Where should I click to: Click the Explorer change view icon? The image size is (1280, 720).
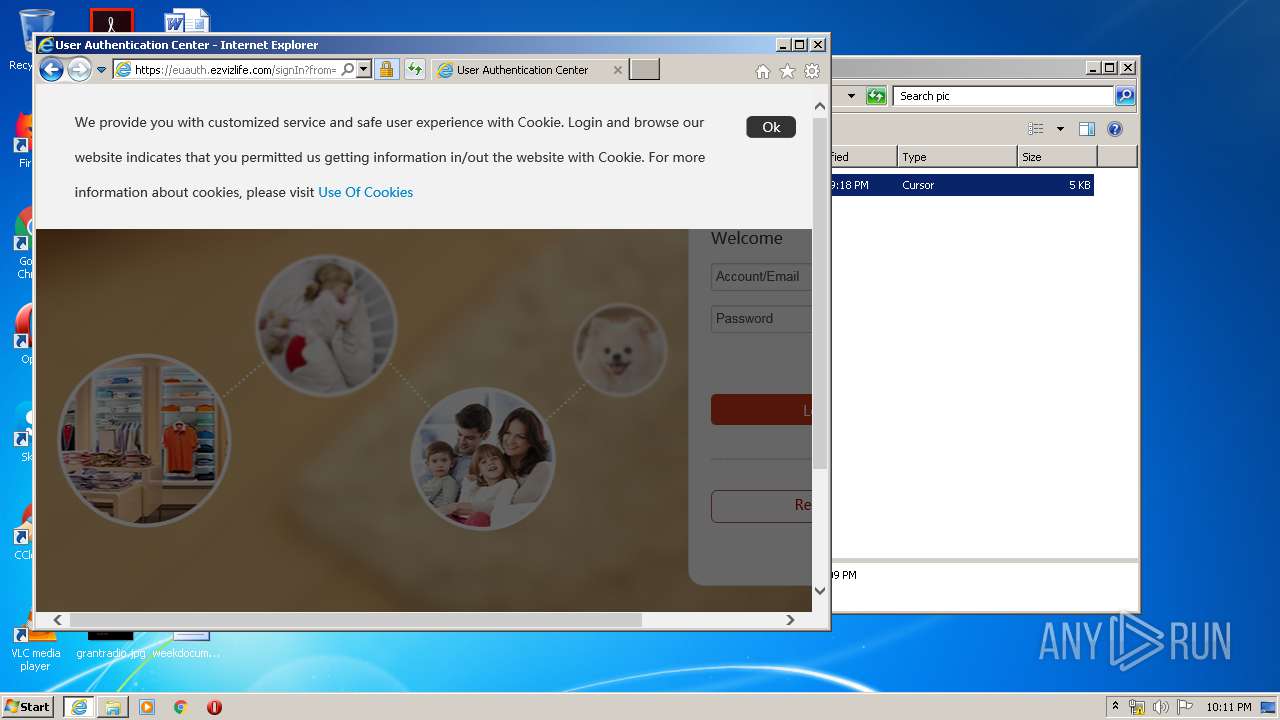pyautogui.click(x=1036, y=129)
